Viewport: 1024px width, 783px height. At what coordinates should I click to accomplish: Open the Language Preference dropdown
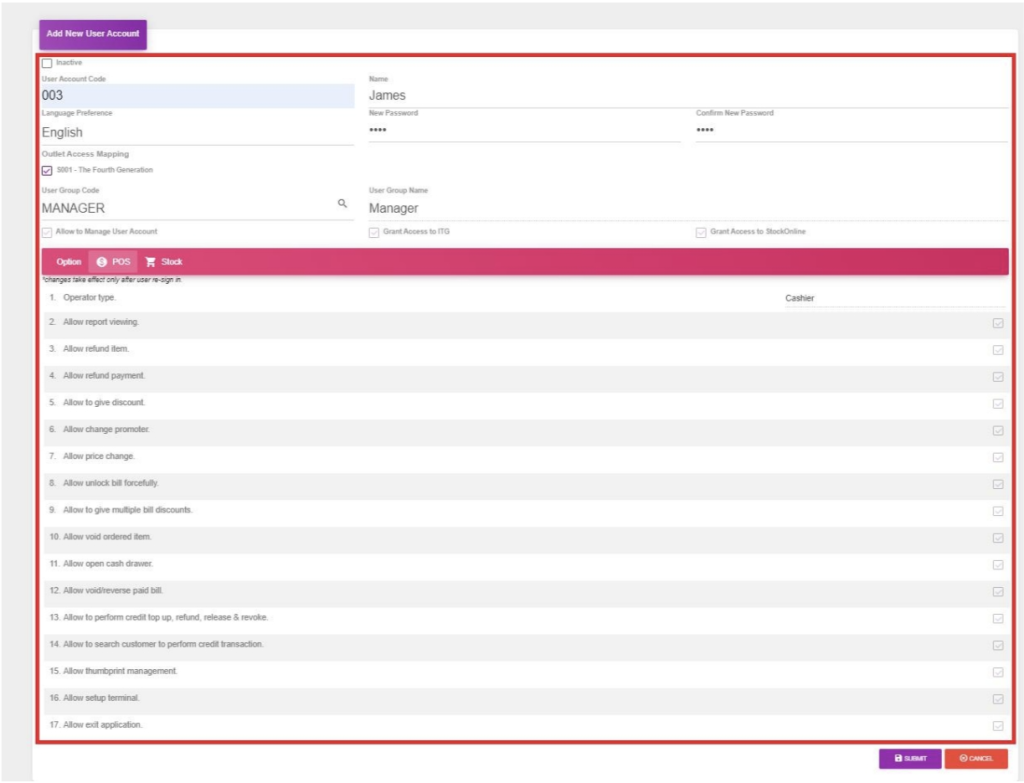198,132
